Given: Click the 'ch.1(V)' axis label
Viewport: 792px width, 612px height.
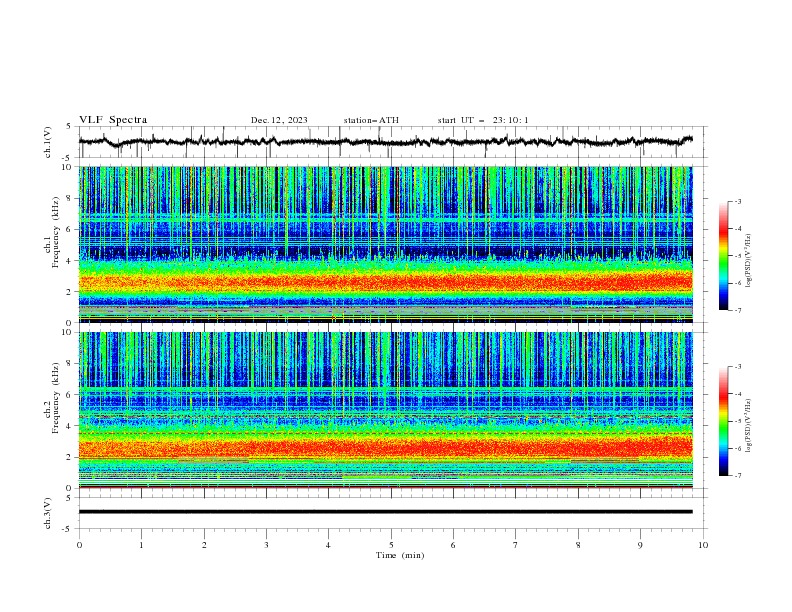Looking at the screenshot, I should tap(48, 142).
